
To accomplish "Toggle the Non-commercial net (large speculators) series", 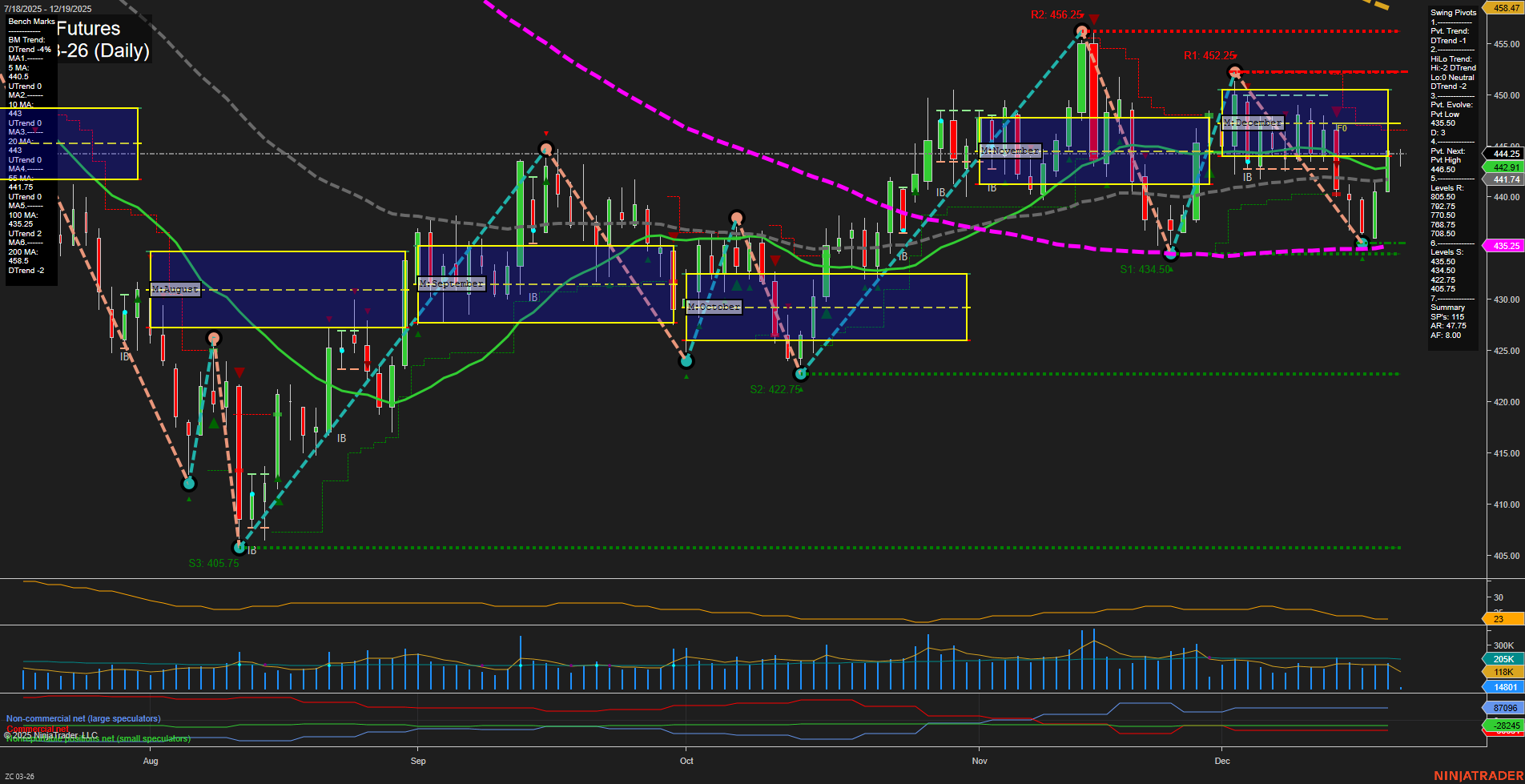I will (x=82, y=718).
